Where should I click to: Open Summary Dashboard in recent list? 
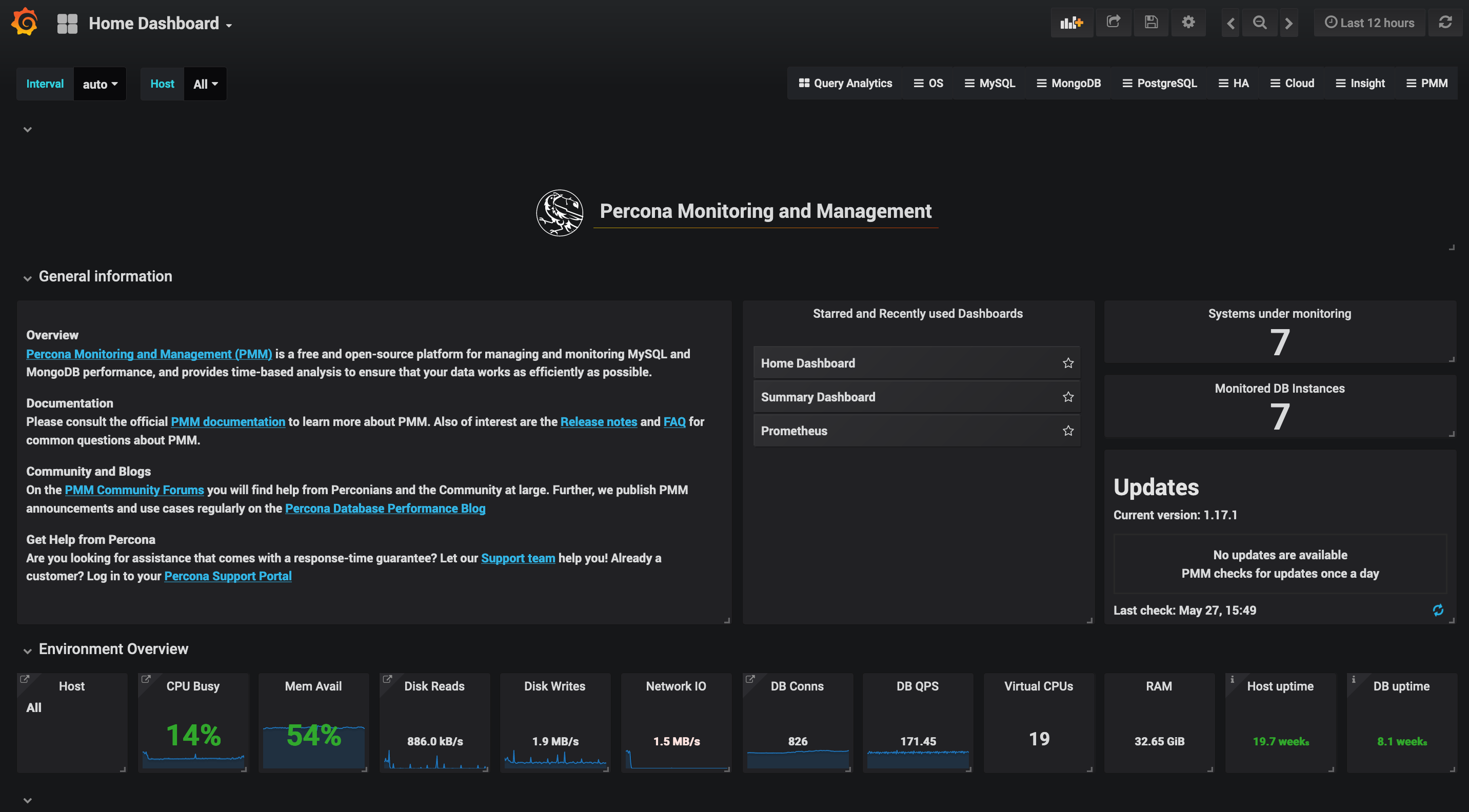pos(917,397)
